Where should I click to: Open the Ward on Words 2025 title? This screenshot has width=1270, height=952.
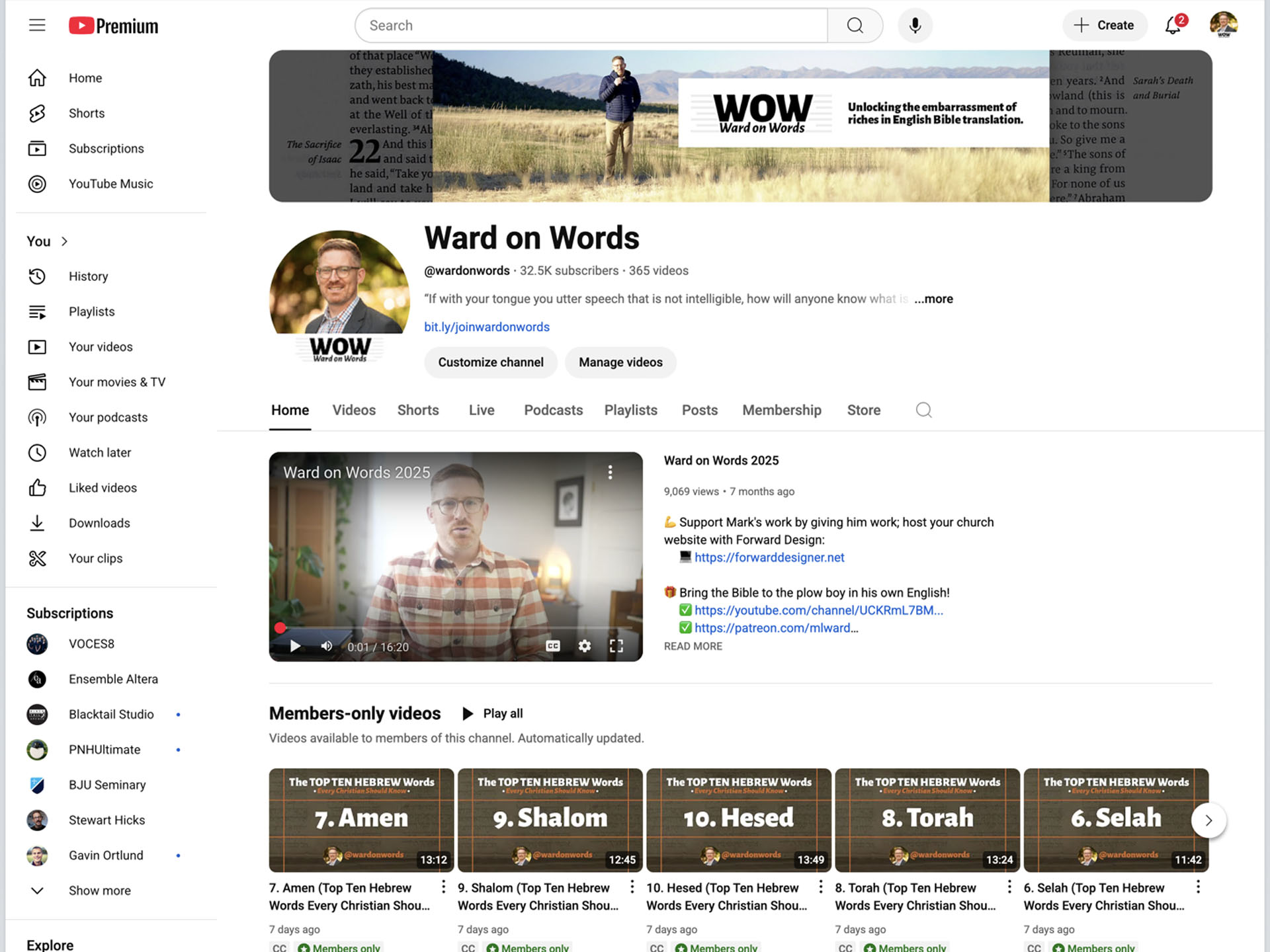(x=721, y=460)
